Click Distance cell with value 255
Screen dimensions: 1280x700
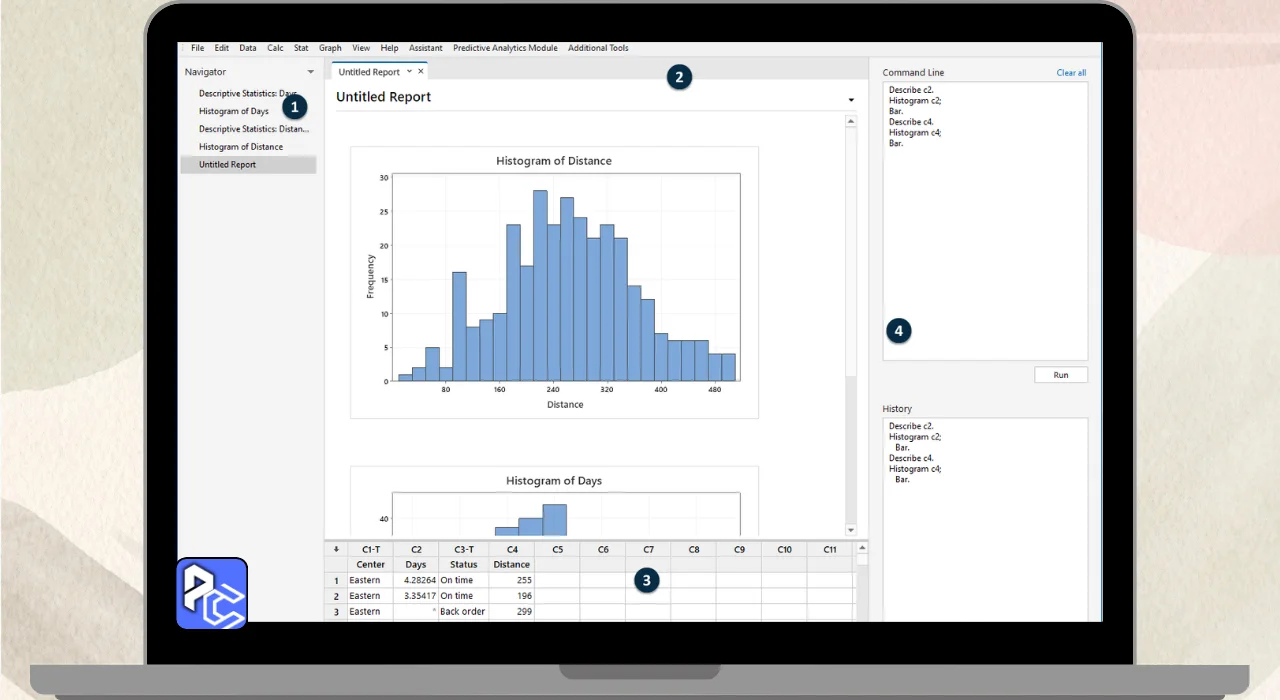tap(512, 580)
